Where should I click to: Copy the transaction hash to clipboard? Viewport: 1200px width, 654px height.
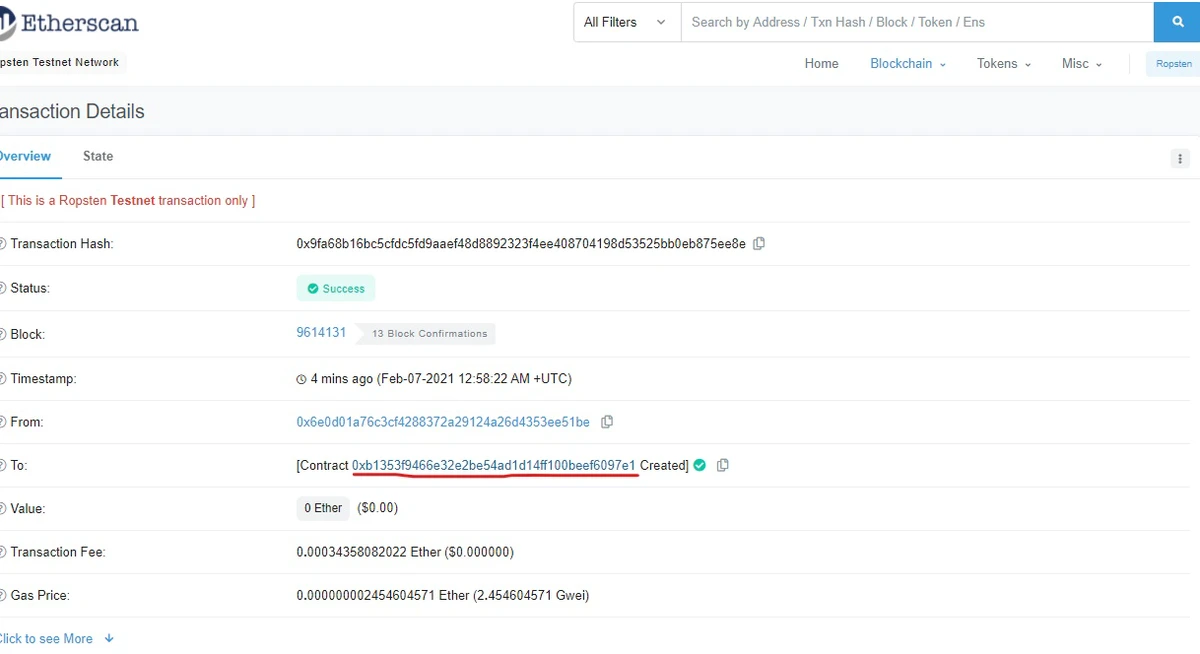[x=759, y=244]
